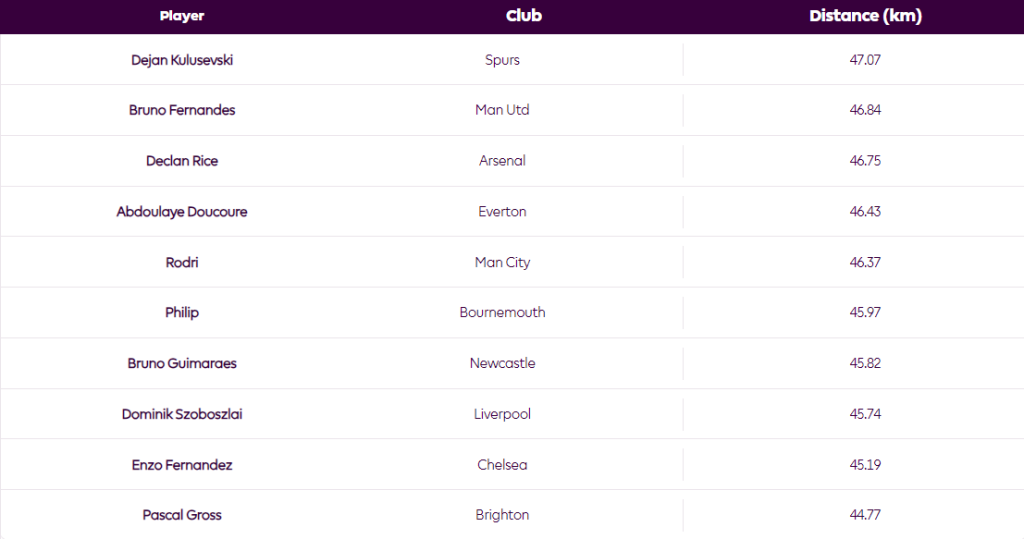Screen dimensions: 1024x539
Task: Open Bruno Fernandes player entry
Action: (x=182, y=110)
